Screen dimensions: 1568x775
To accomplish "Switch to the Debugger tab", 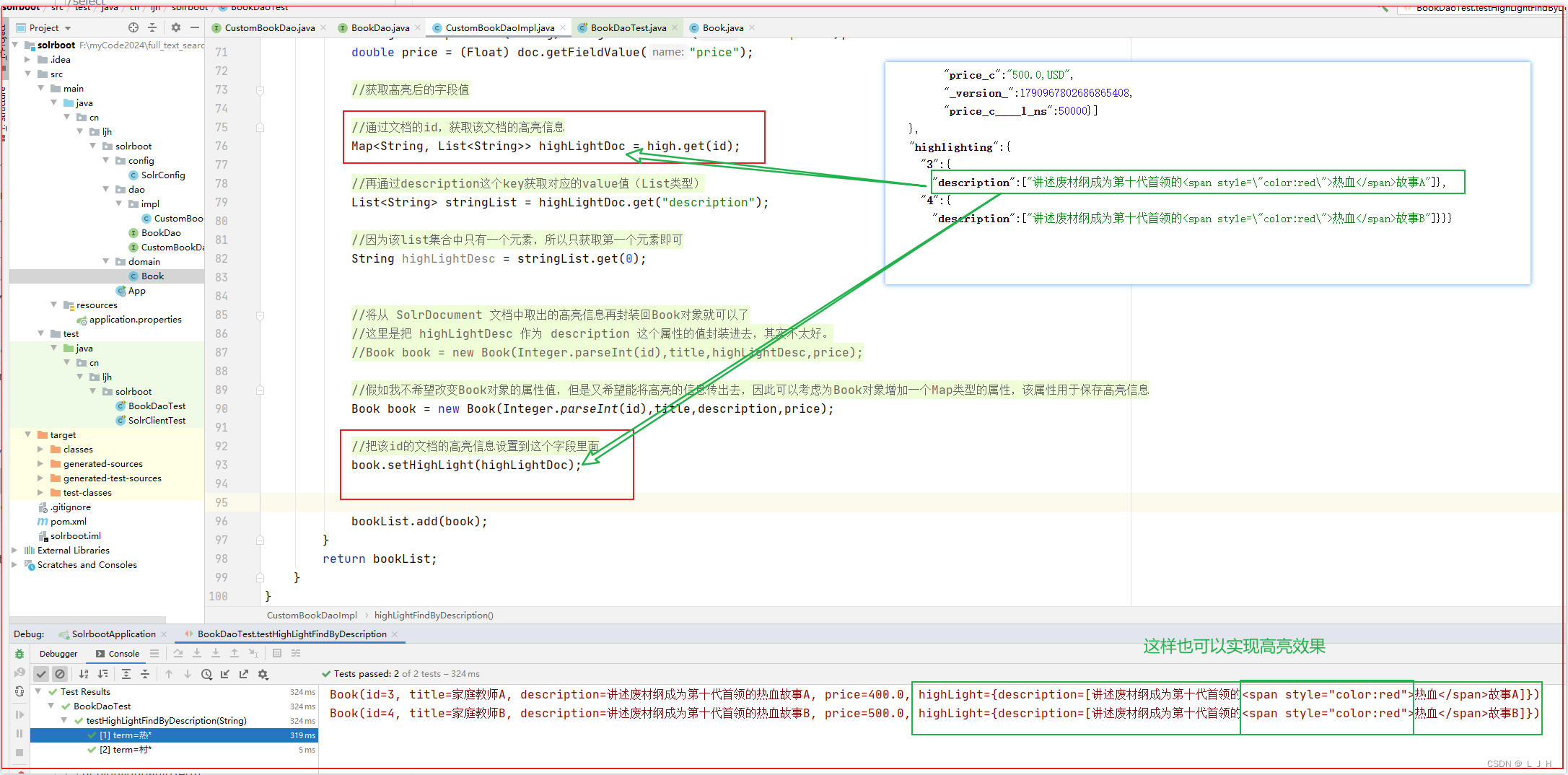I will click(58, 653).
